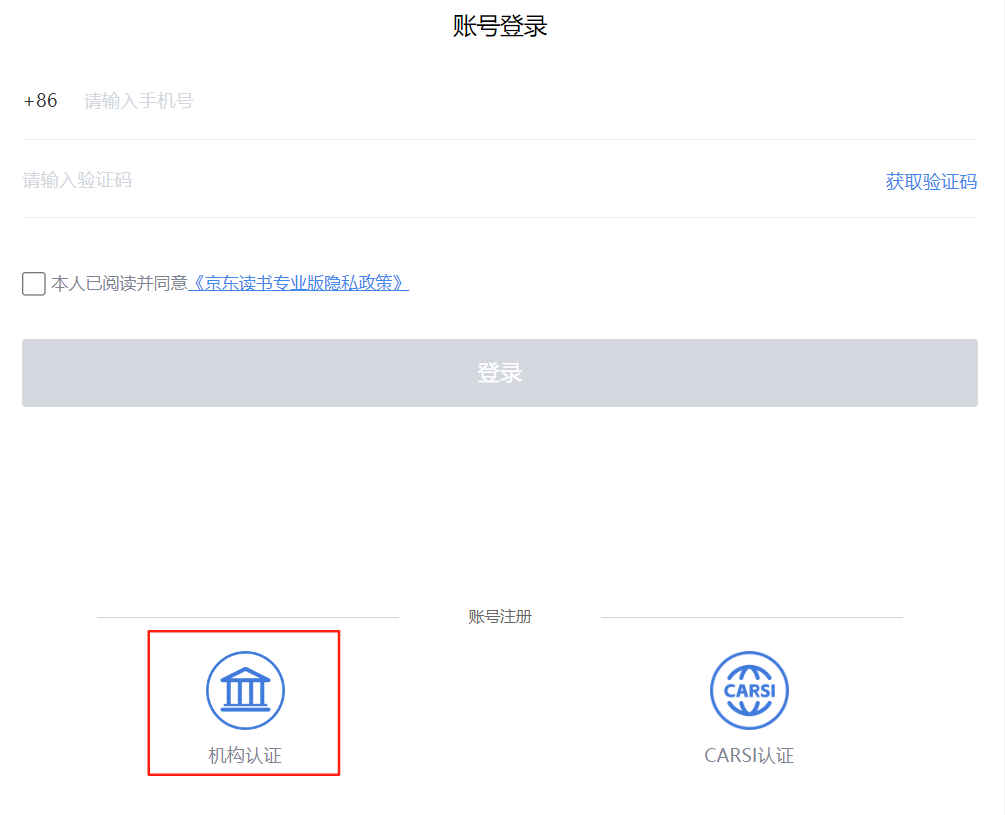
Task: Select the CARSI认证 text label
Action: (749, 756)
